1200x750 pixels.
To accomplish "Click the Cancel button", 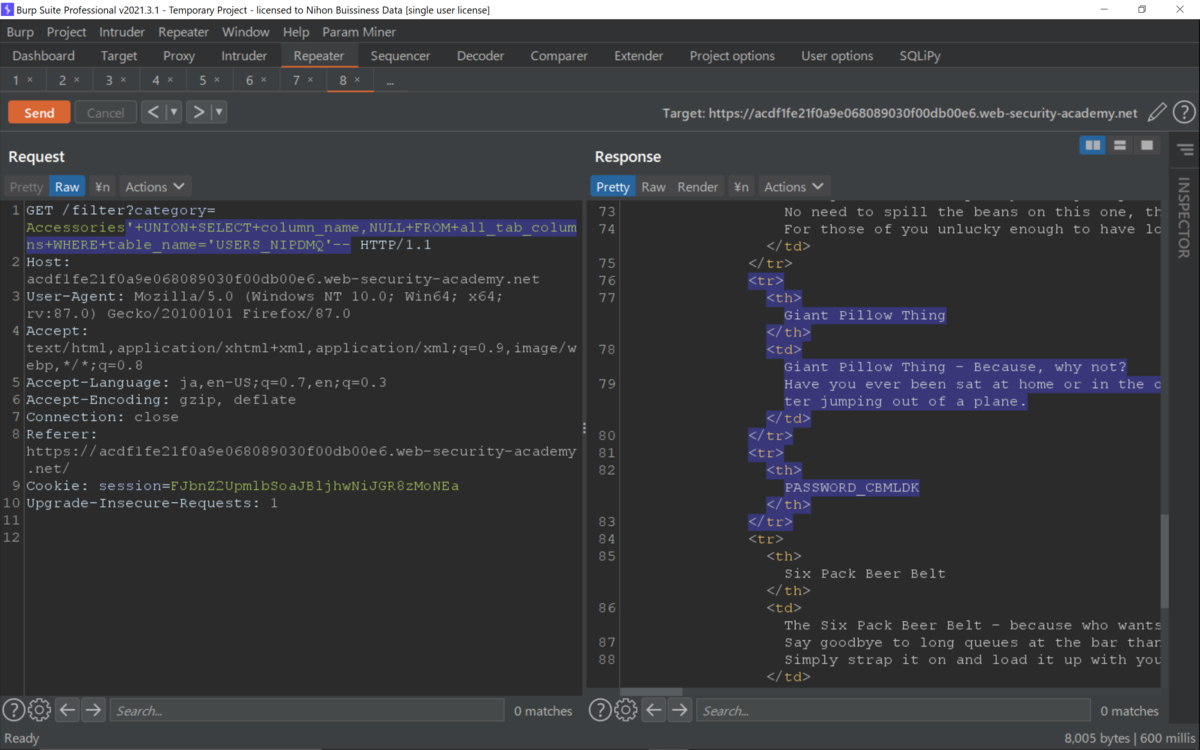I will pos(105,113).
